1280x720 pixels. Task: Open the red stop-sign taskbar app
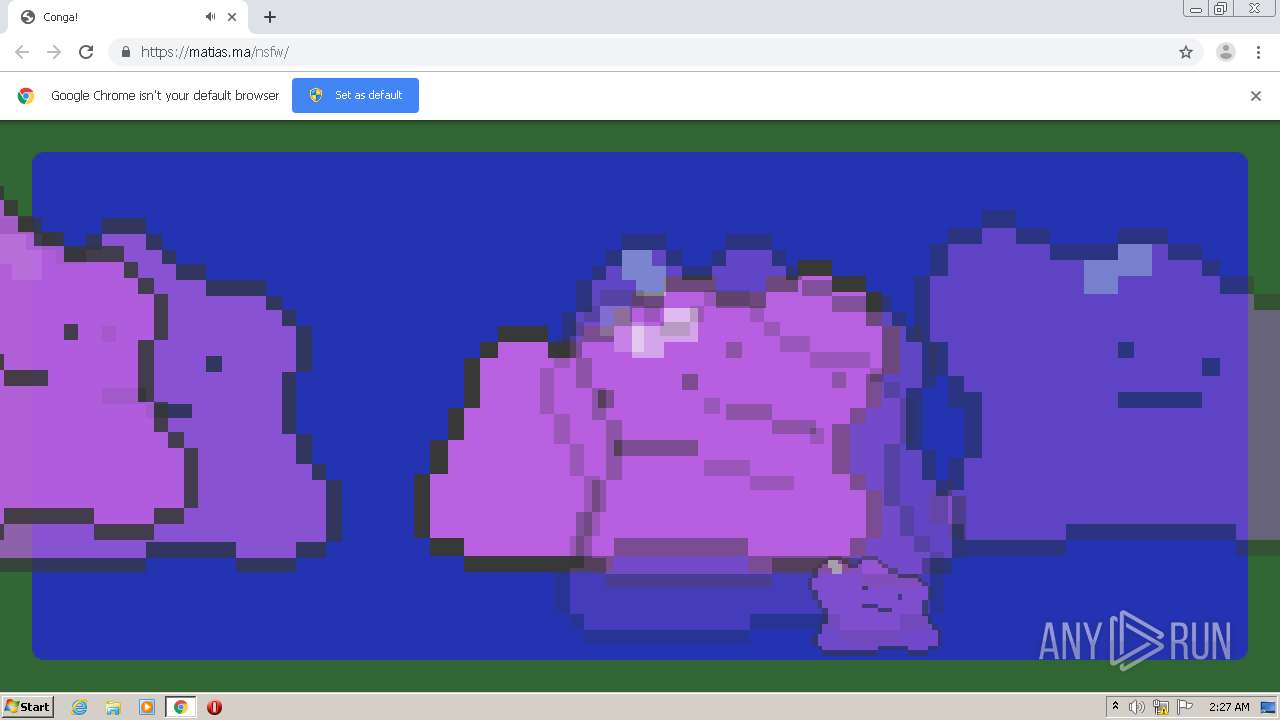click(214, 707)
